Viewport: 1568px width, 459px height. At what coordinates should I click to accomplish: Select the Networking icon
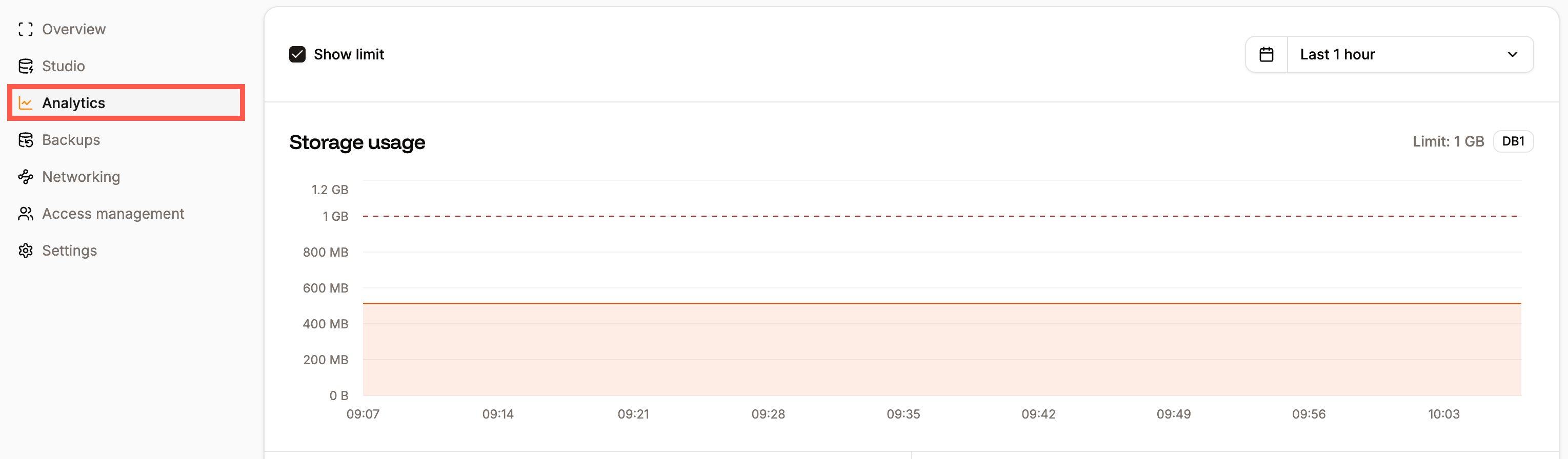tap(26, 176)
